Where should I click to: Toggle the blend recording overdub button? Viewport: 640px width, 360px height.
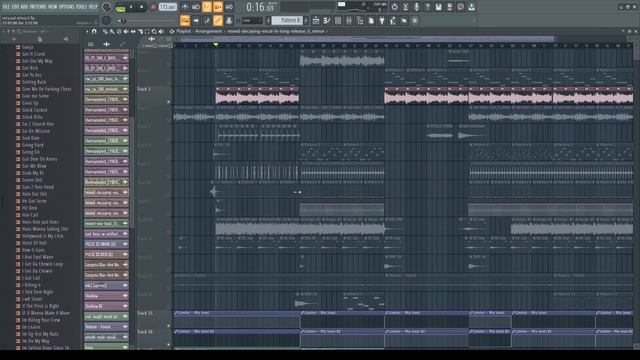click(218, 7)
